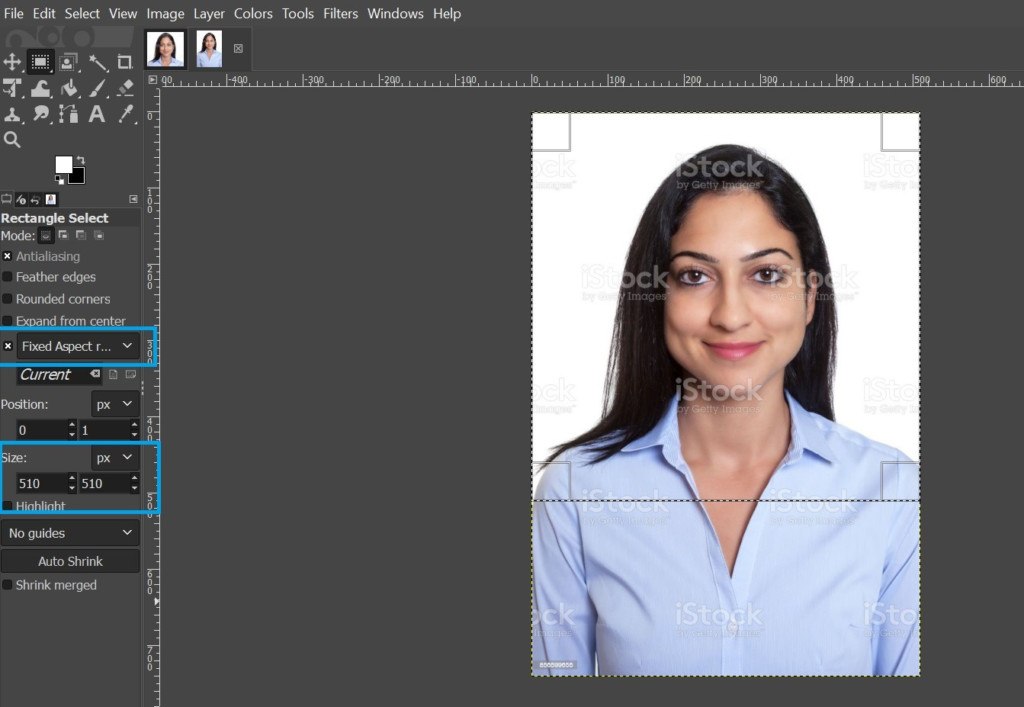Screen dimensions: 1024x707
Task: Click the Auto Shrink button
Action: pyautogui.click(x=70, y=560)
